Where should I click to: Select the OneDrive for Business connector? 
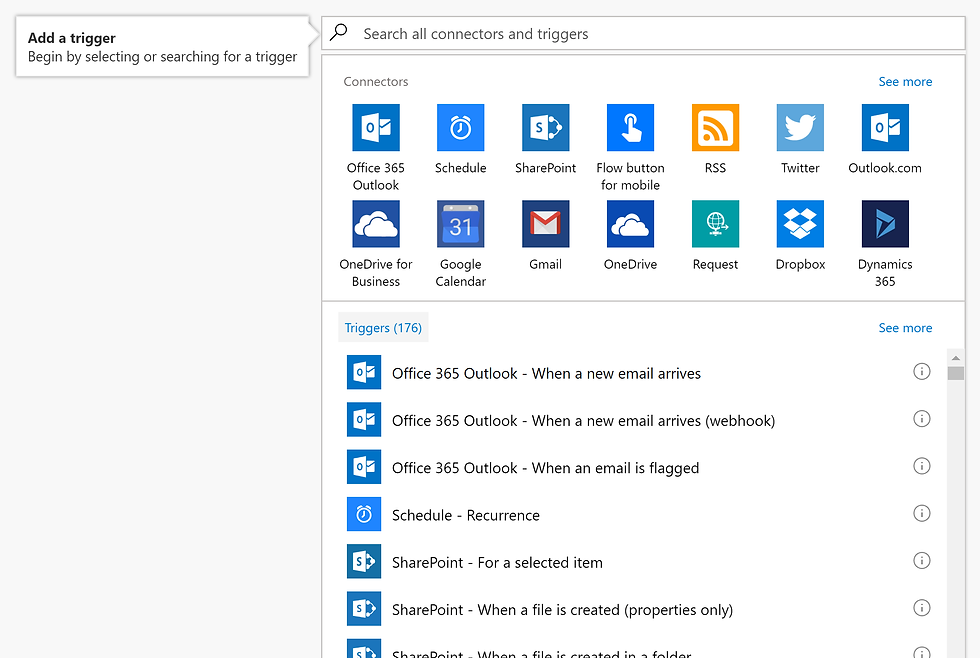(x=376, y=224)
